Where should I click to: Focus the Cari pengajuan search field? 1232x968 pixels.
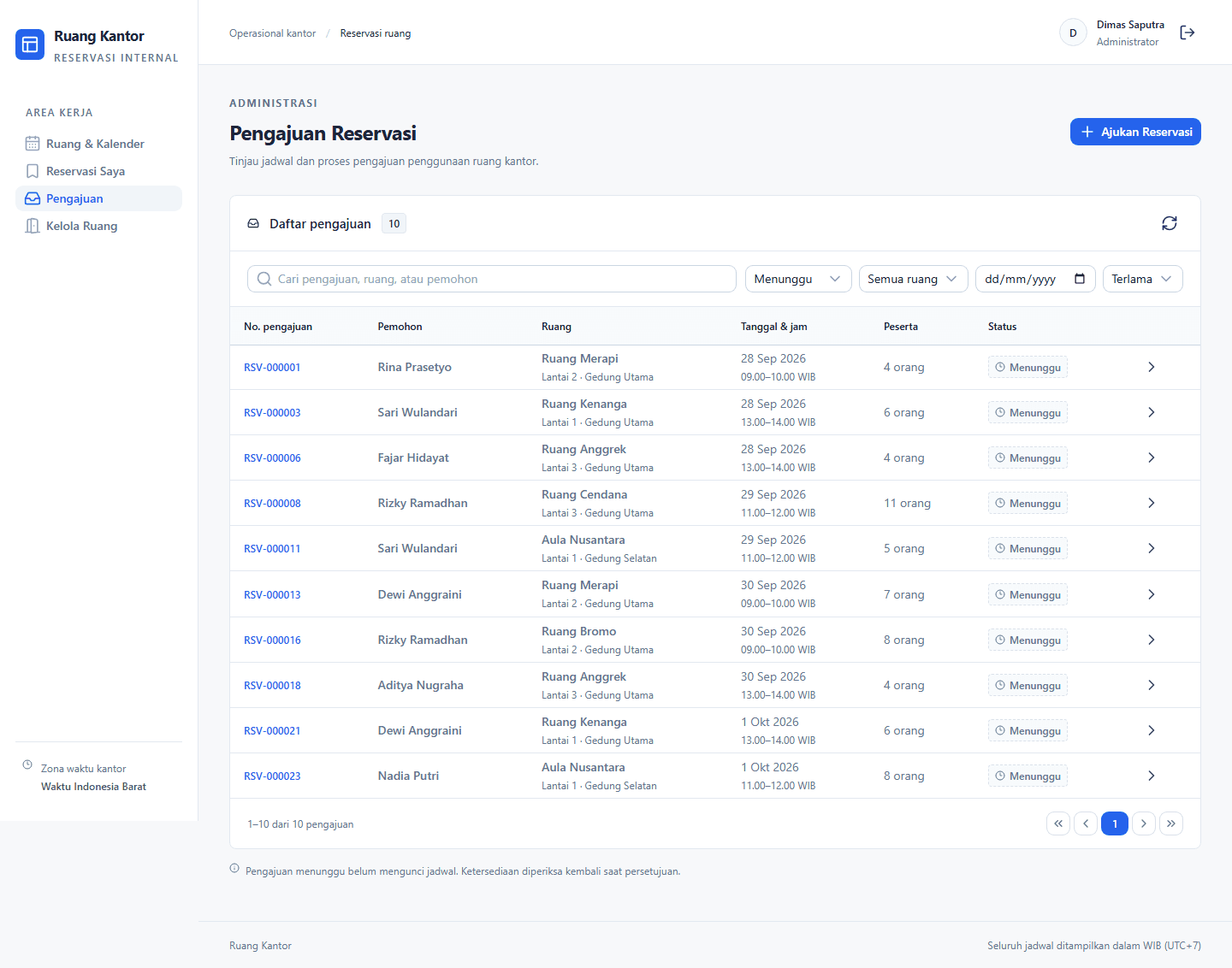coord(492,279)
